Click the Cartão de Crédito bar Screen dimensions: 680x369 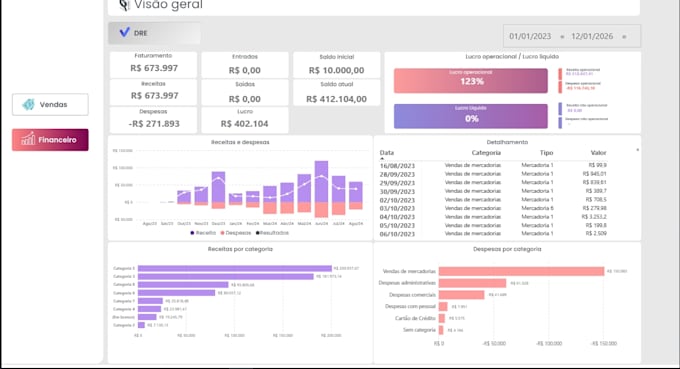[x=441, y=318]
